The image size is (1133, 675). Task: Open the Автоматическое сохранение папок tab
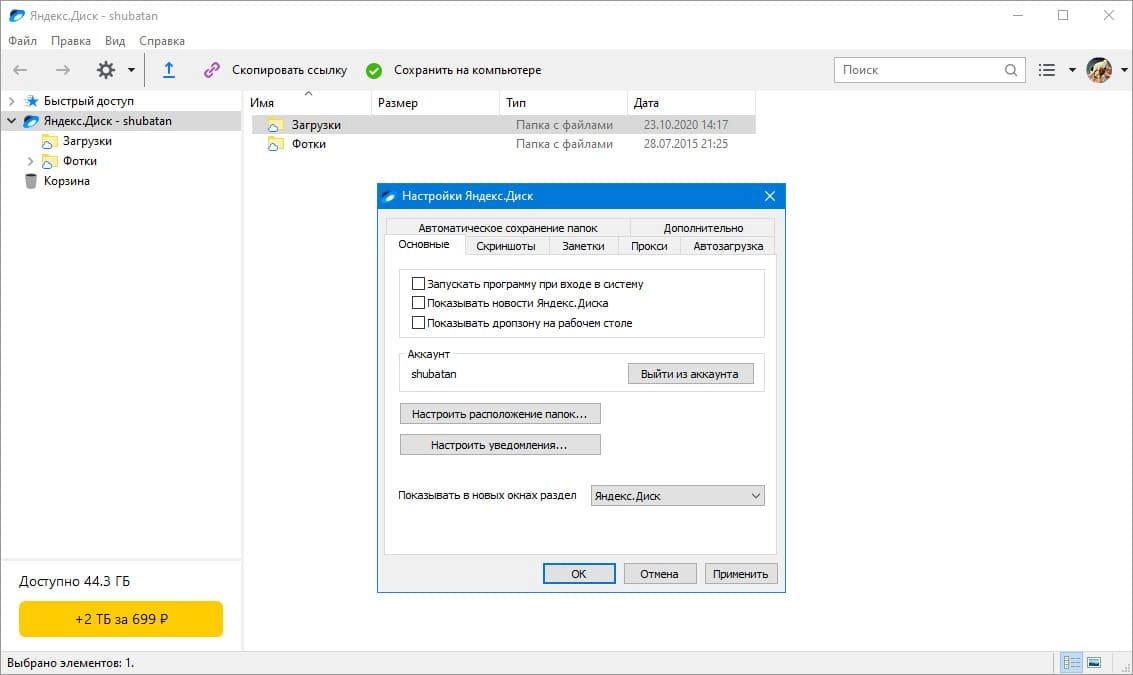tap(508, 228)
